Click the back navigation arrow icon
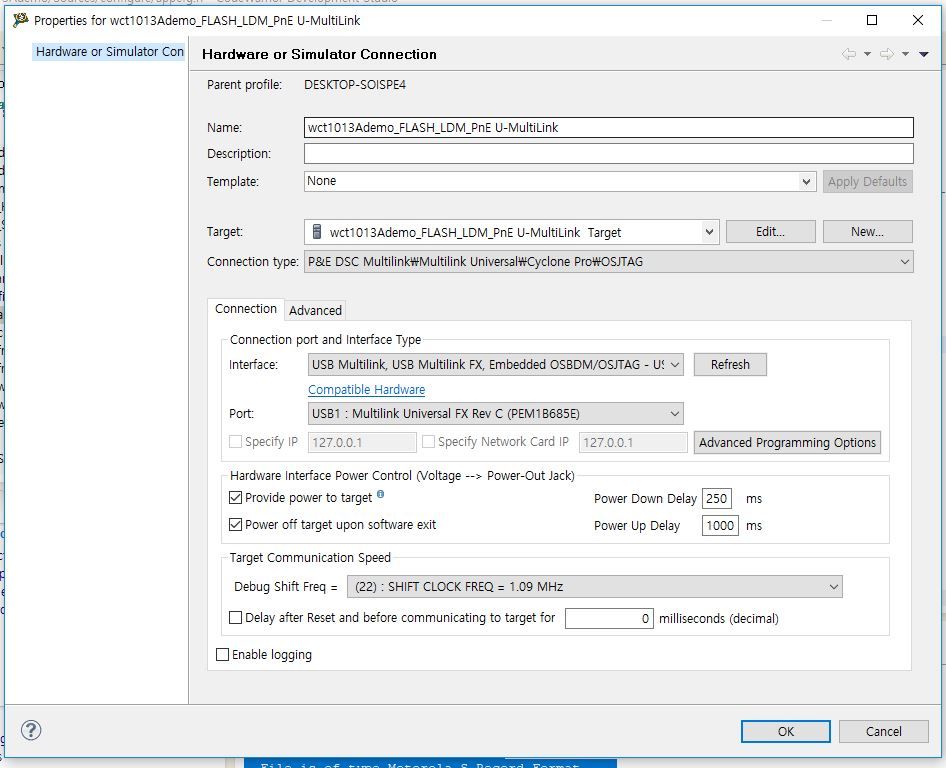 point(848,54)
